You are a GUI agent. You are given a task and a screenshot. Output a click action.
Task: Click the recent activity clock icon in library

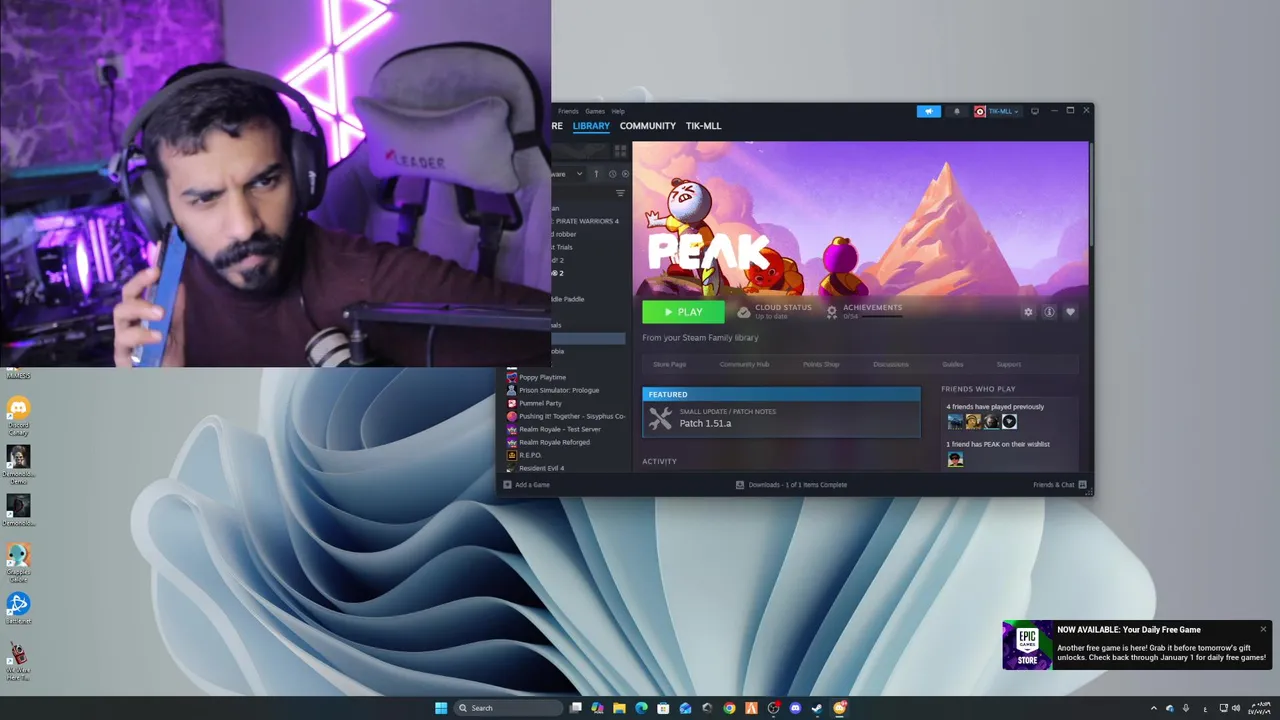[x=612, y=174]
